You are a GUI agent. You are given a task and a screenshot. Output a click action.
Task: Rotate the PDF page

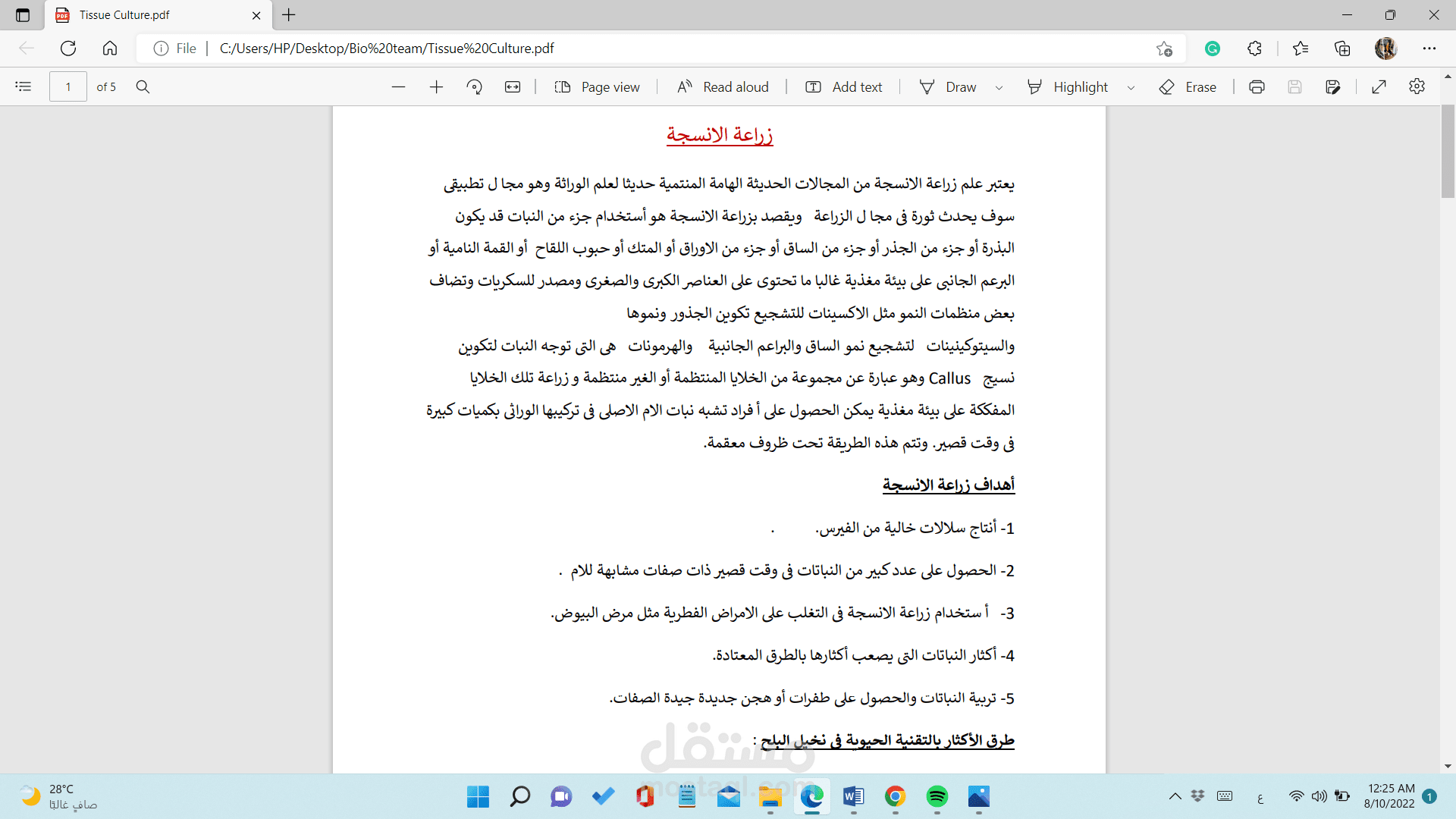click(x=475, y=87)
